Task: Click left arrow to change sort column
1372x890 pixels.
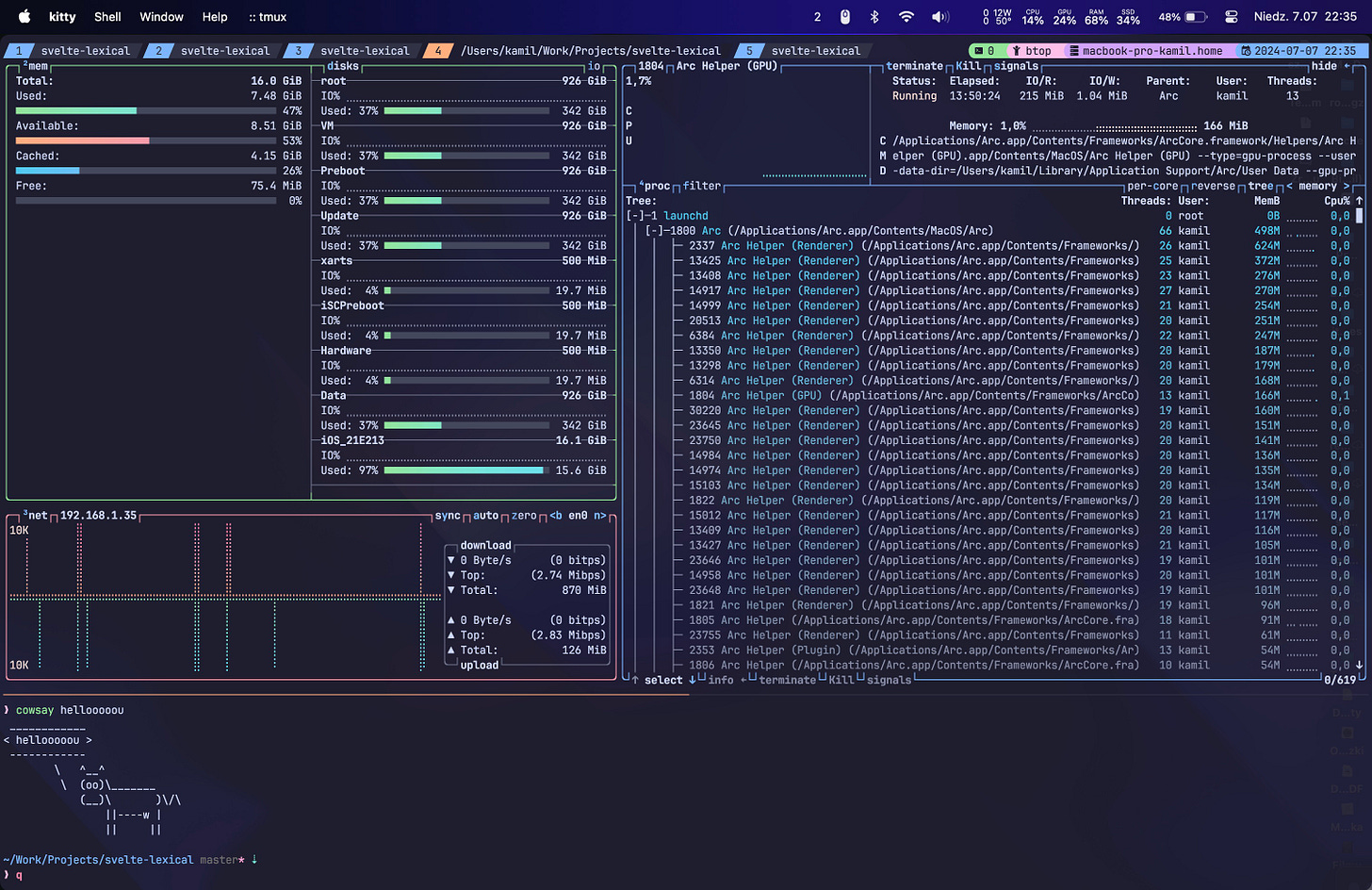Action: pos(1289,186)
